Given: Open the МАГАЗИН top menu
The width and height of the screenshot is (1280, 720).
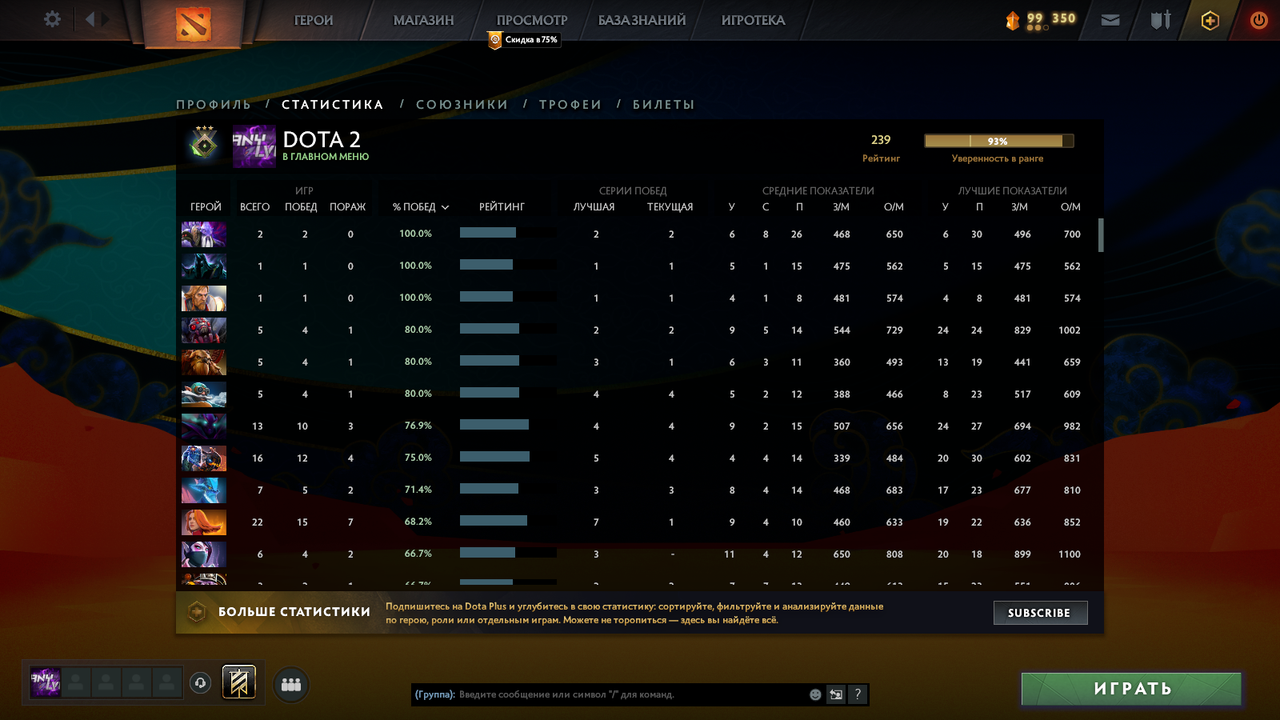Looking at the screenshot, I should click(423, 20).
